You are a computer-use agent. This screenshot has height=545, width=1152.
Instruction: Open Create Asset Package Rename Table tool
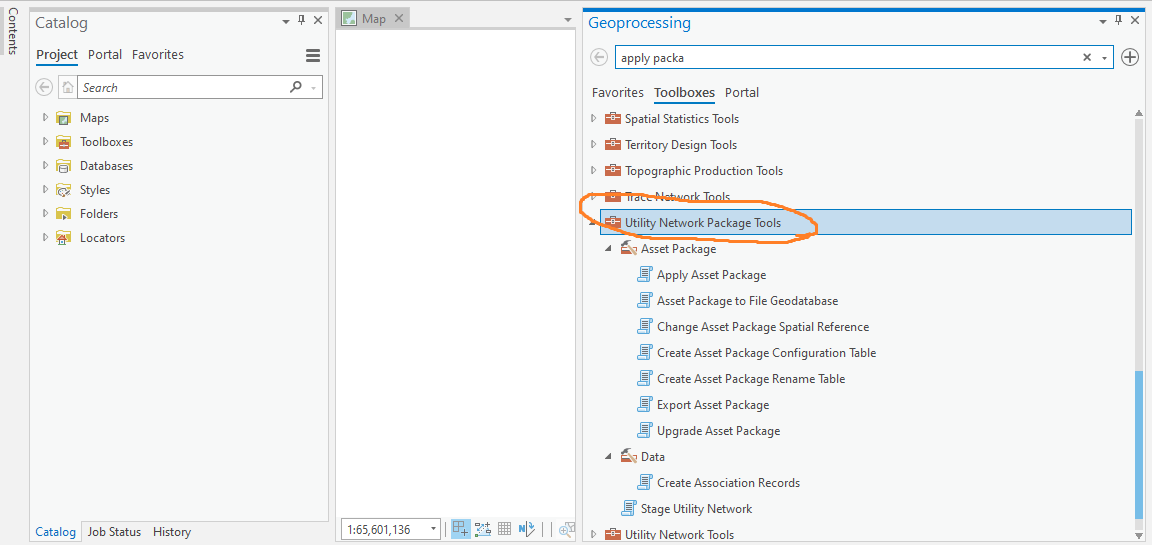click(x=751, y=379)
